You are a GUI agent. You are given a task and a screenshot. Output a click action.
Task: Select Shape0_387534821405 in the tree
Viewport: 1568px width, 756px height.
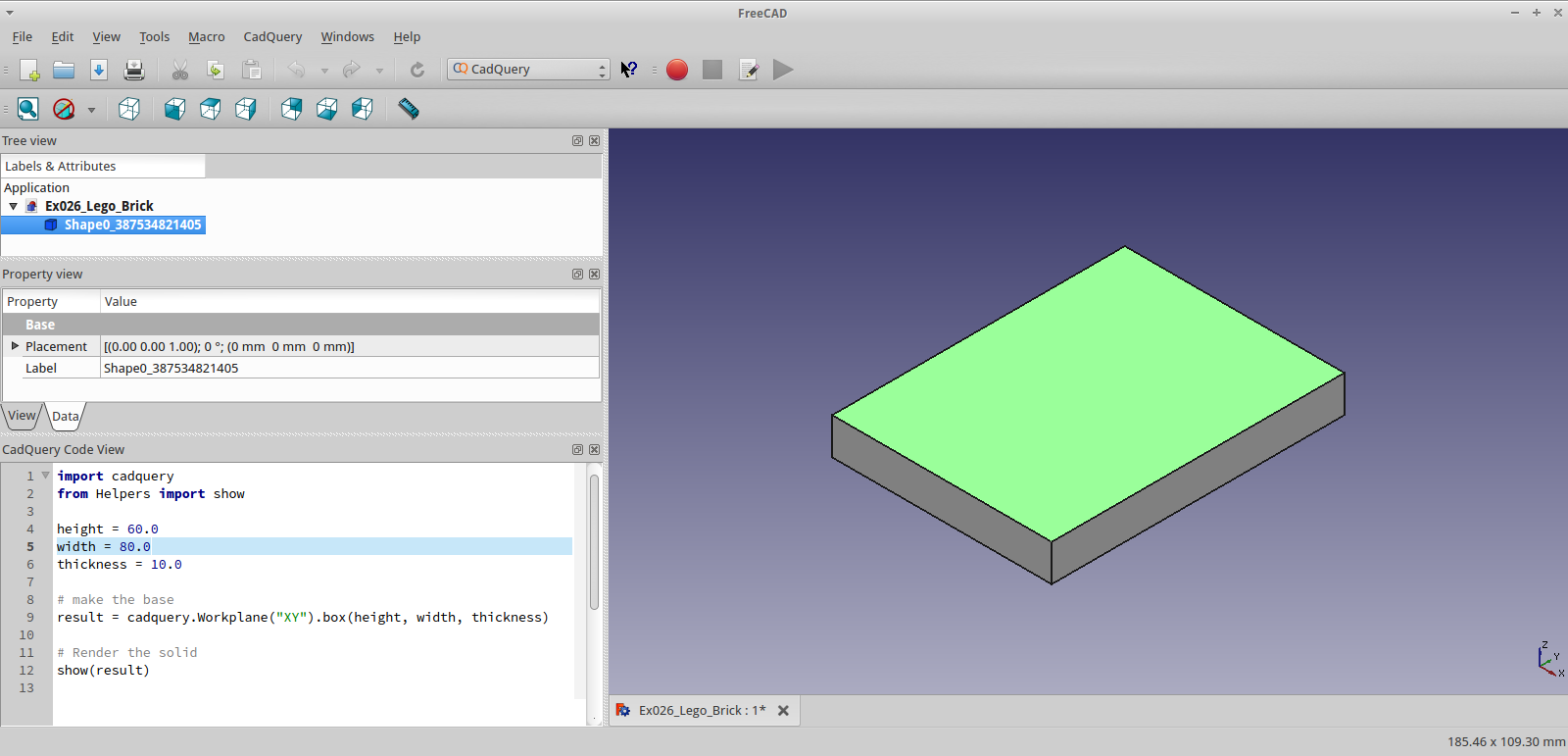coord(131,226)
